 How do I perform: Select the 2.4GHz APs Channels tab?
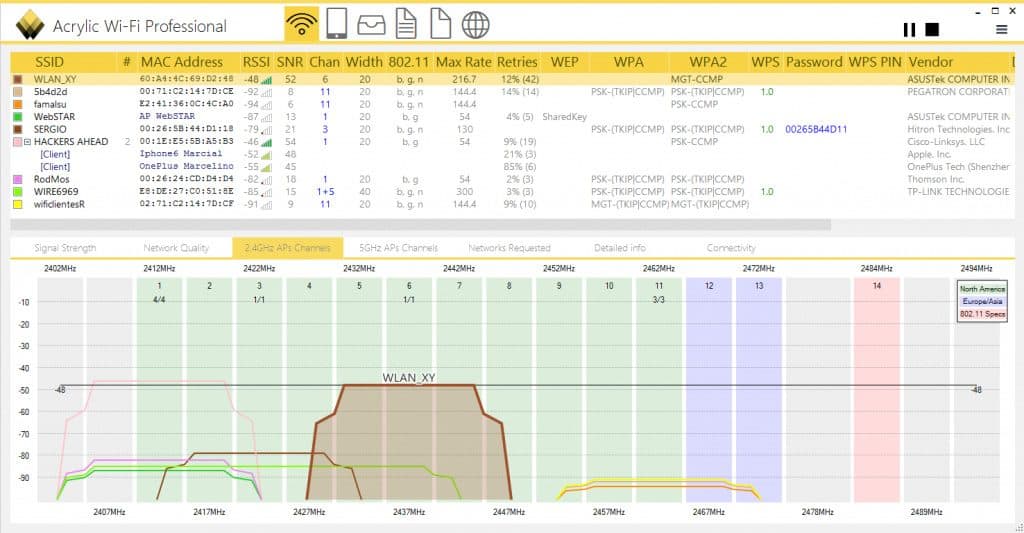click(x=287, y=248)
